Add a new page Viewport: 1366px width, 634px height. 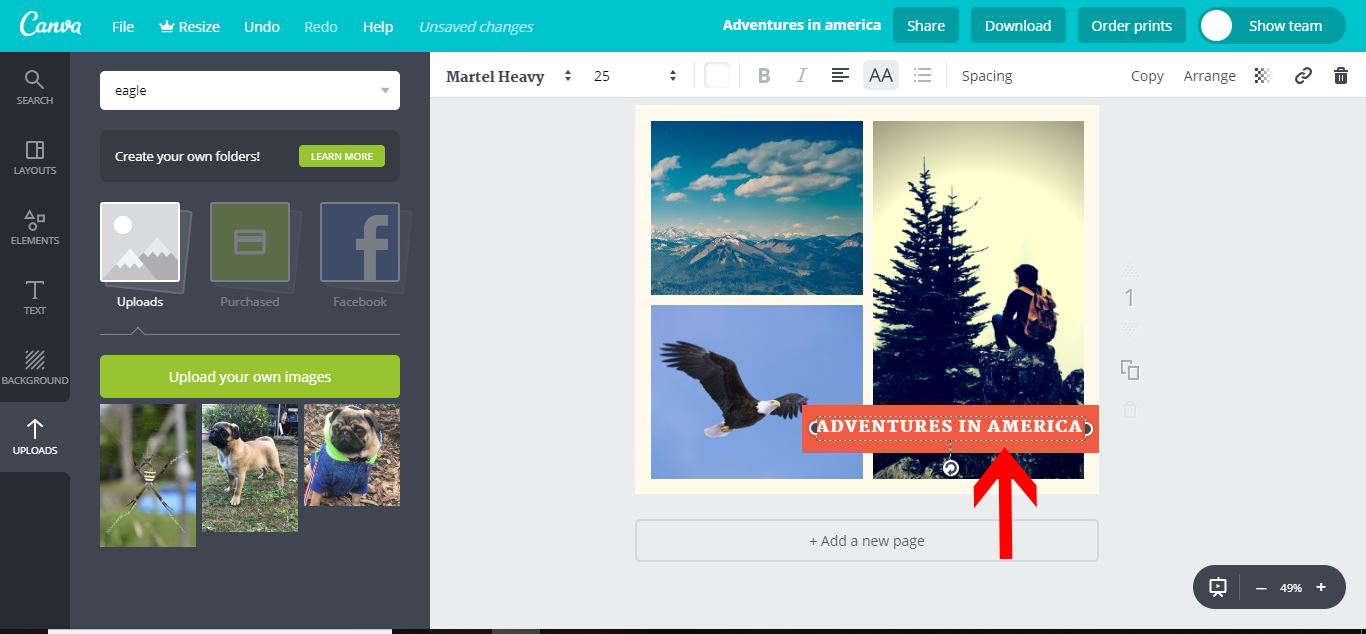click(866, 540)
